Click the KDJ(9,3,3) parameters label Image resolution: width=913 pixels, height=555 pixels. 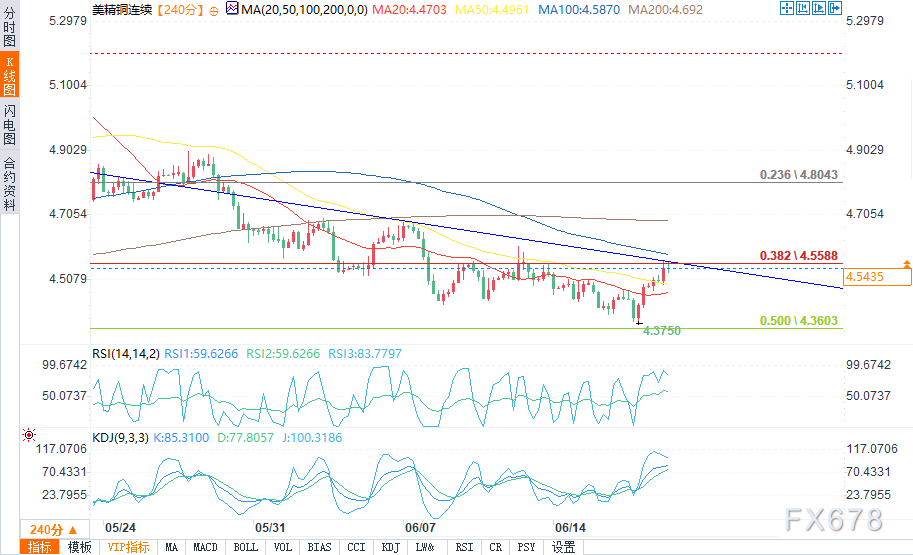tap(121, 437)
